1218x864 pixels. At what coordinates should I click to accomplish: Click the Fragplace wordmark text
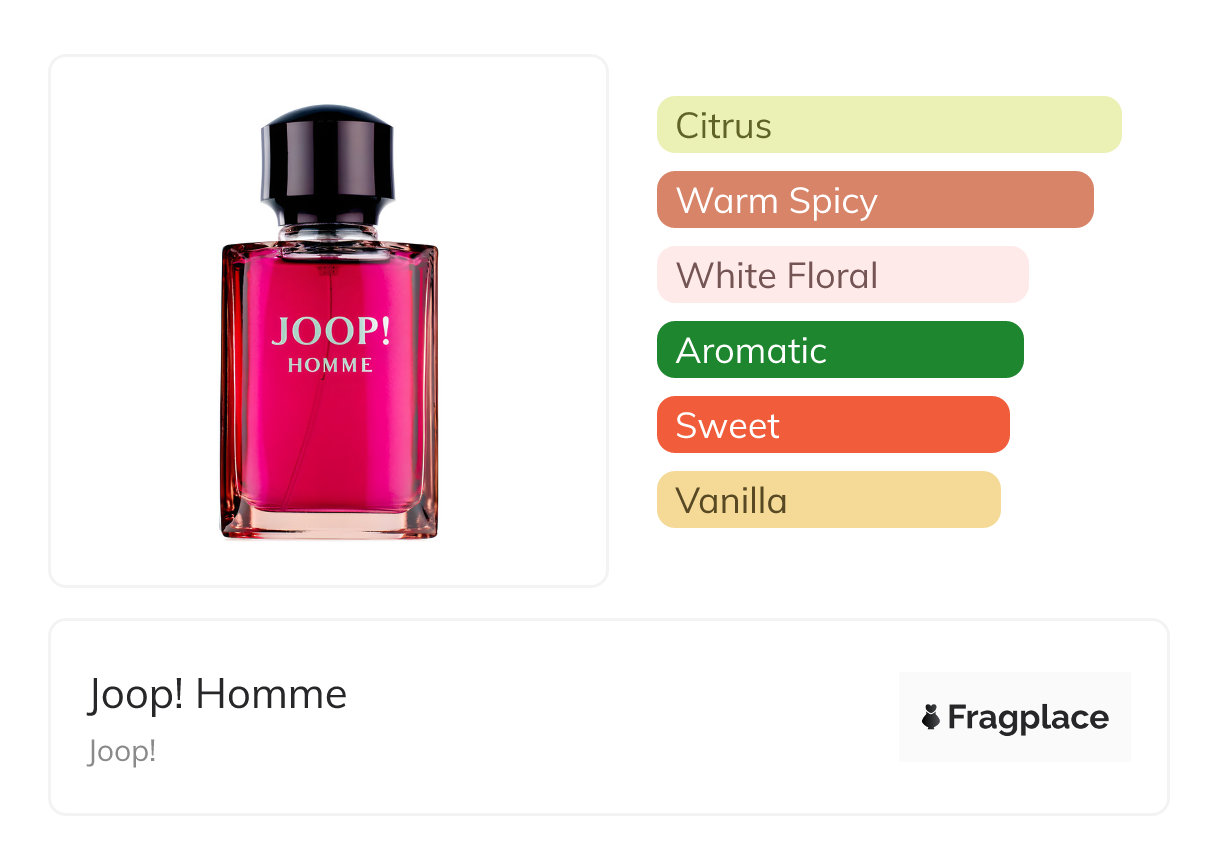(x=1028, y=718)
